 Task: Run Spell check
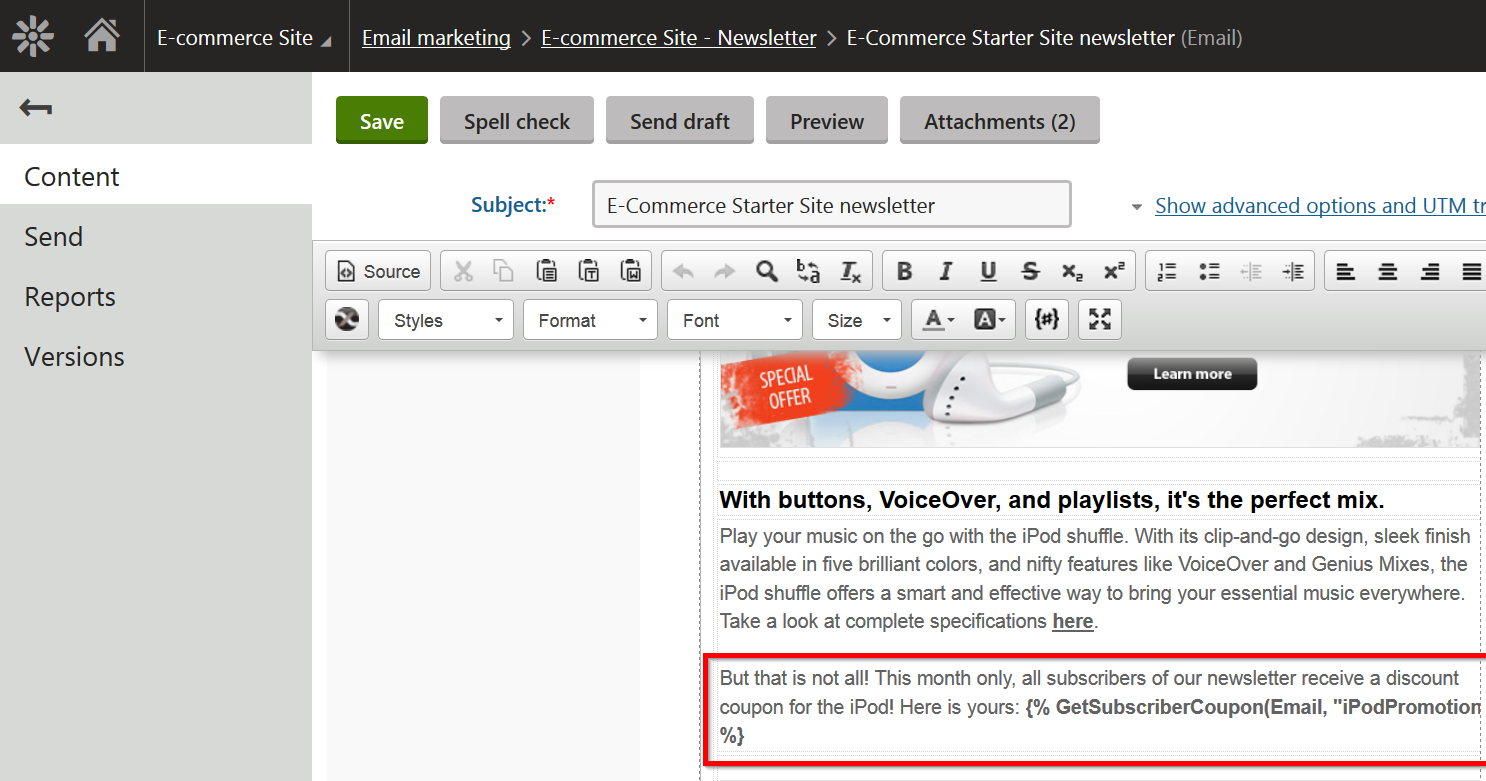(x=517, y=121)
